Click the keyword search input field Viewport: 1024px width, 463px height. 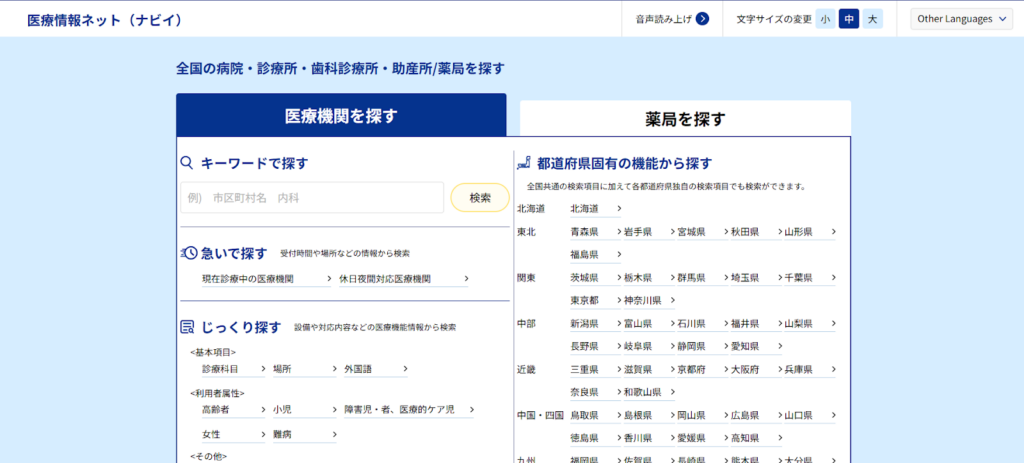(312, 198)
